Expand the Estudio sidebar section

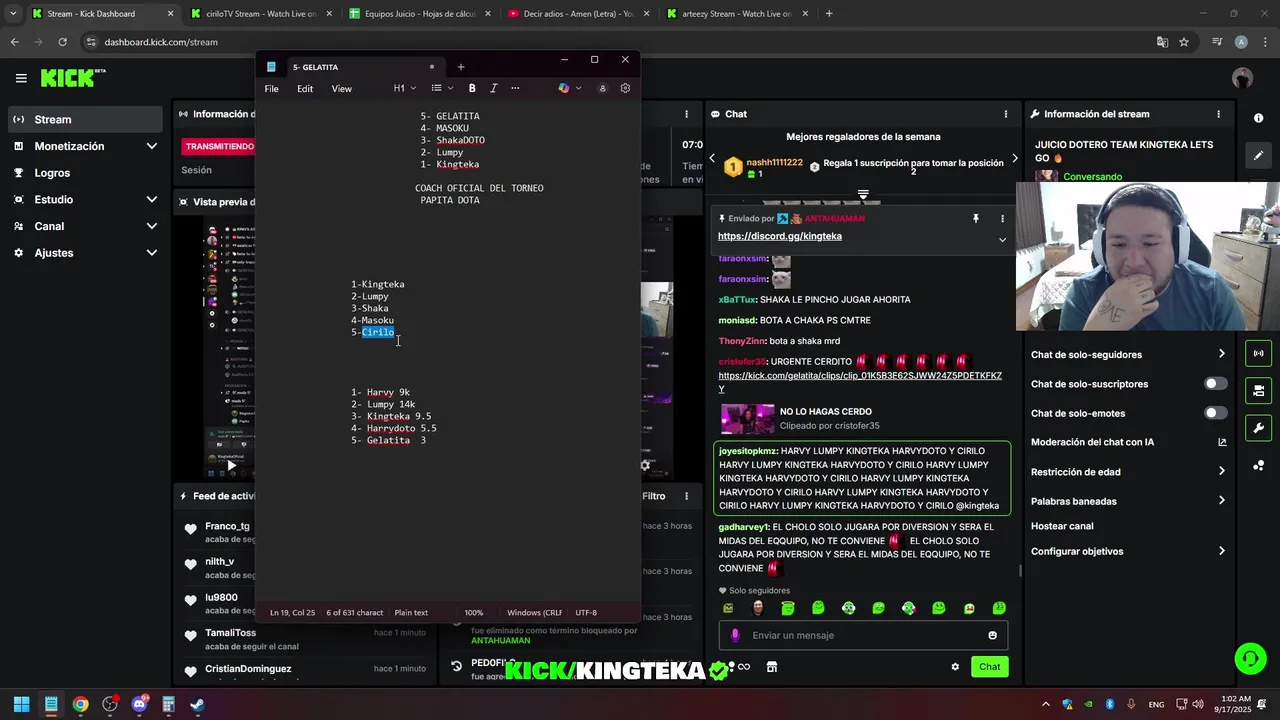coord(151,199)
